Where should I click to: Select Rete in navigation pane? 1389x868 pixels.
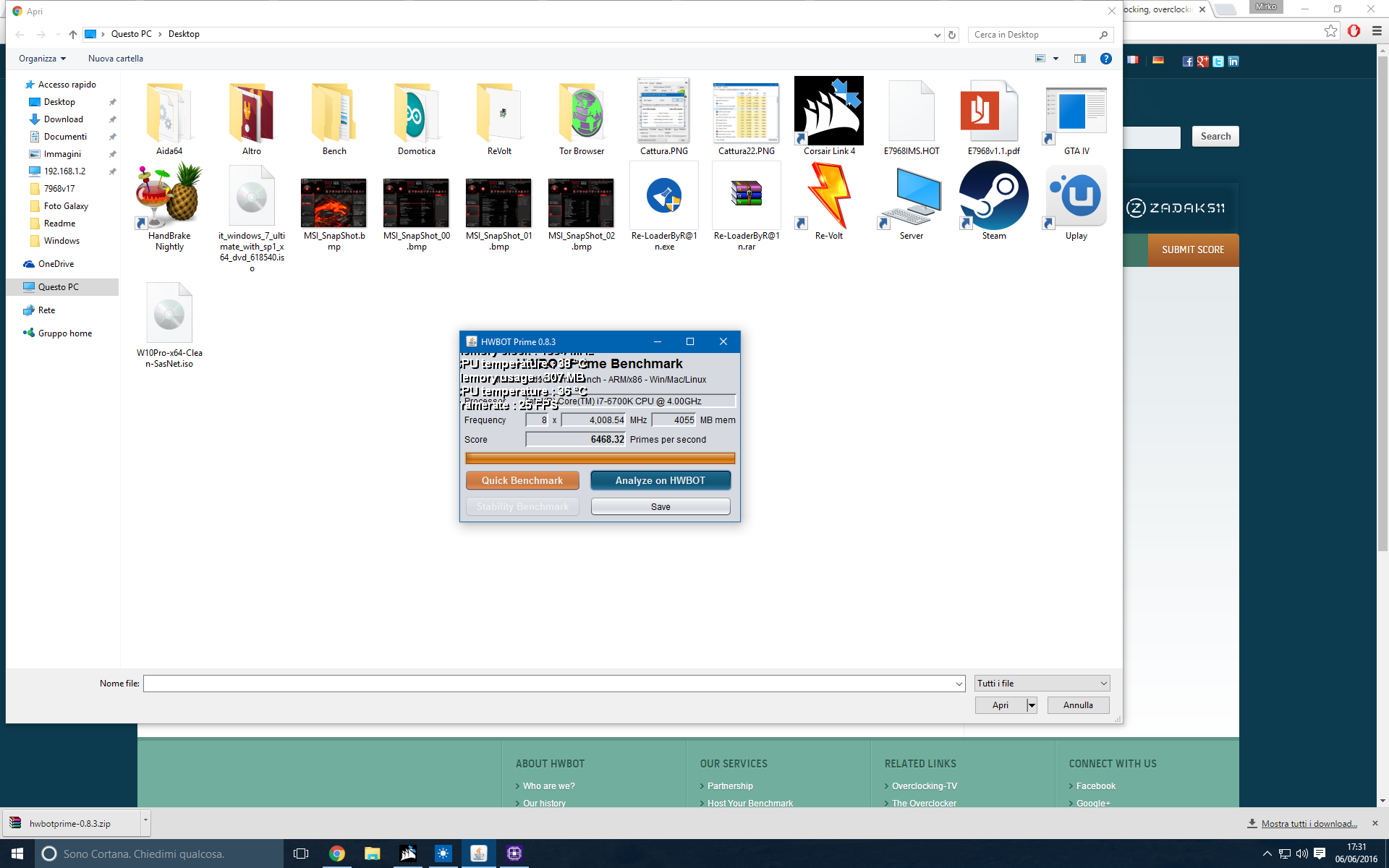coord(46,310)
